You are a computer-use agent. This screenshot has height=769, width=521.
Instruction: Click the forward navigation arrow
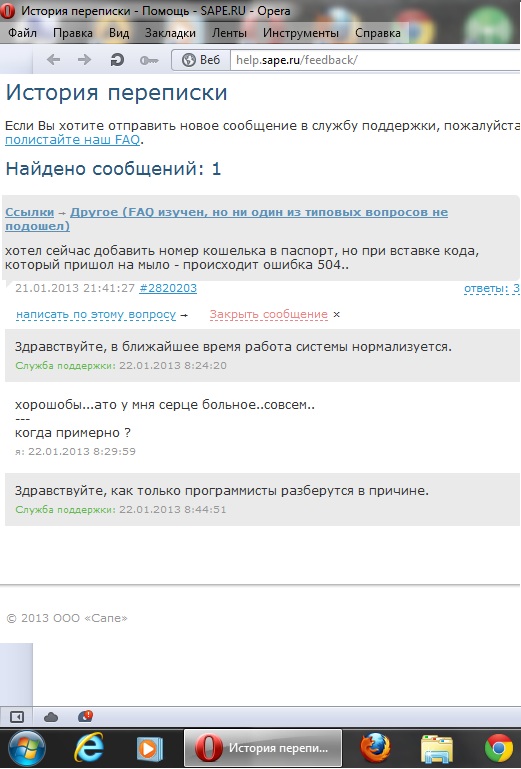coord(84,60)
